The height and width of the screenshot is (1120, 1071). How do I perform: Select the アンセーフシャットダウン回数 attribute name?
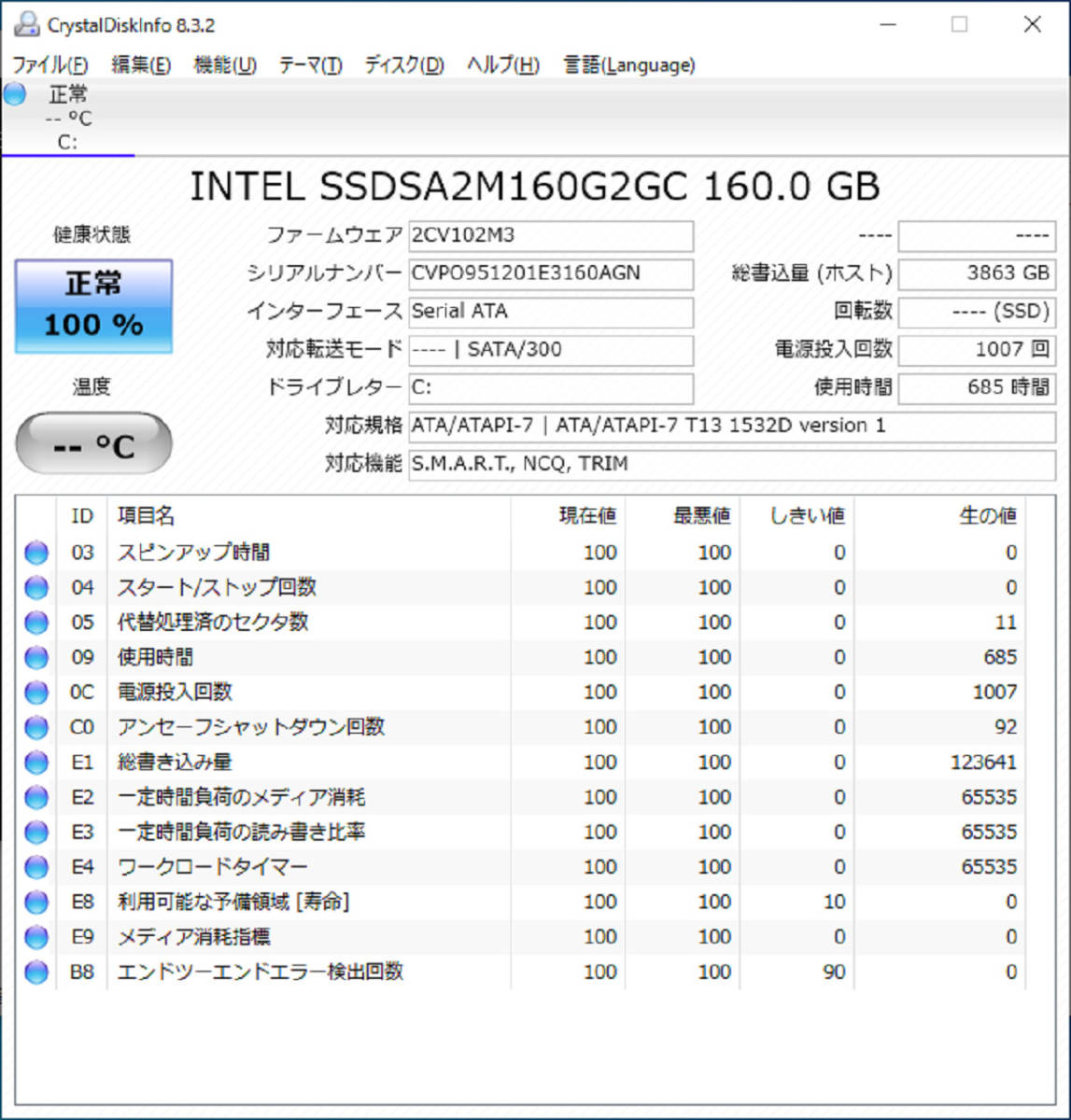(x=251, y=727)
